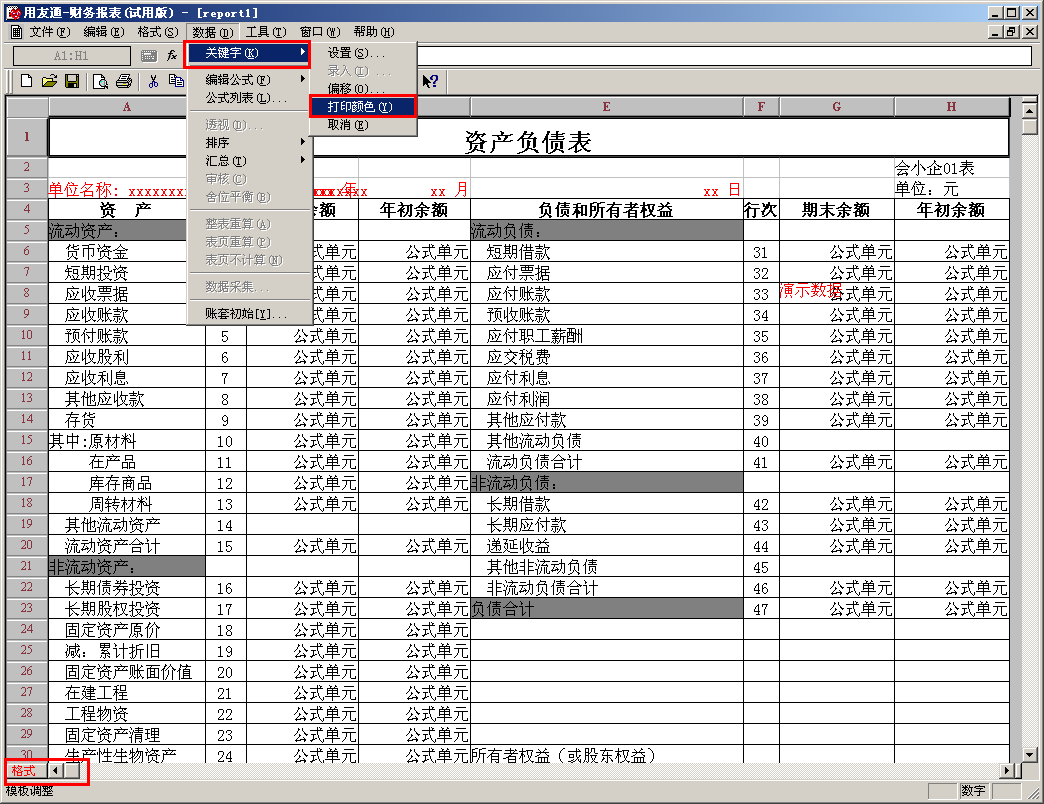Expand the 编辑公式(F) submenu

pos(248,80)
